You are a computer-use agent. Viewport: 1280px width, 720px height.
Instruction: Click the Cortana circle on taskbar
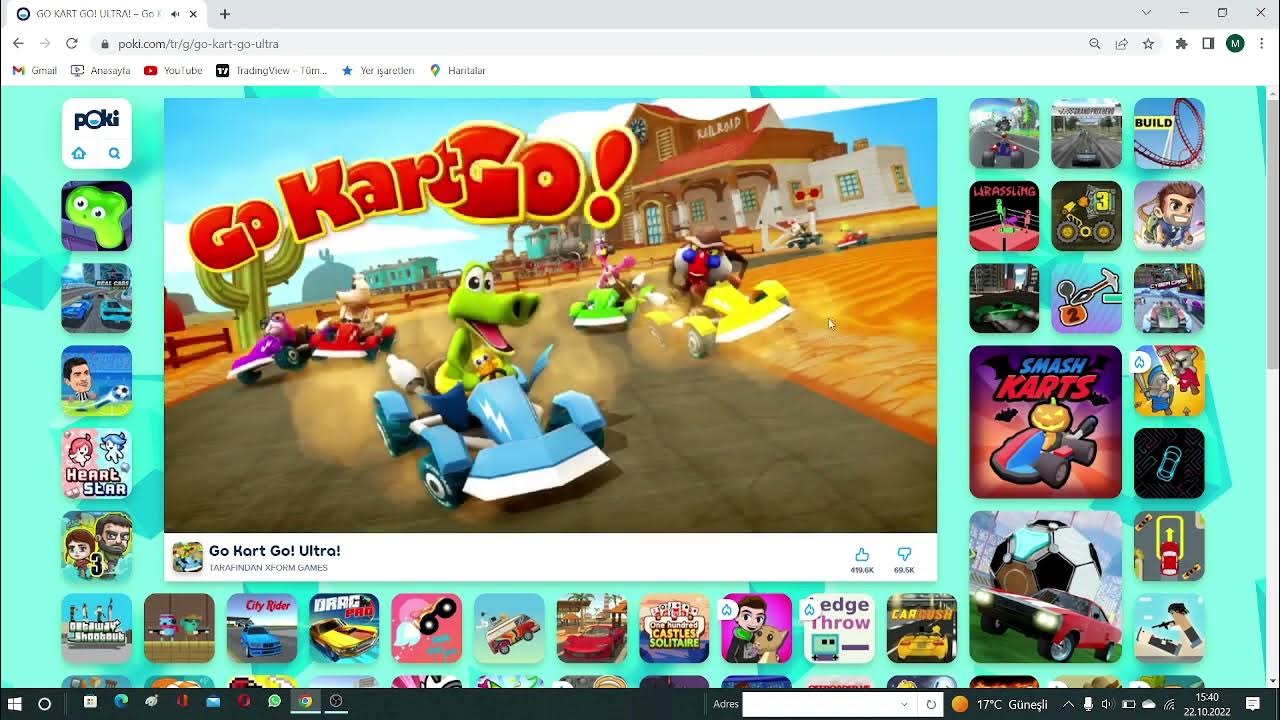point(44,704)
